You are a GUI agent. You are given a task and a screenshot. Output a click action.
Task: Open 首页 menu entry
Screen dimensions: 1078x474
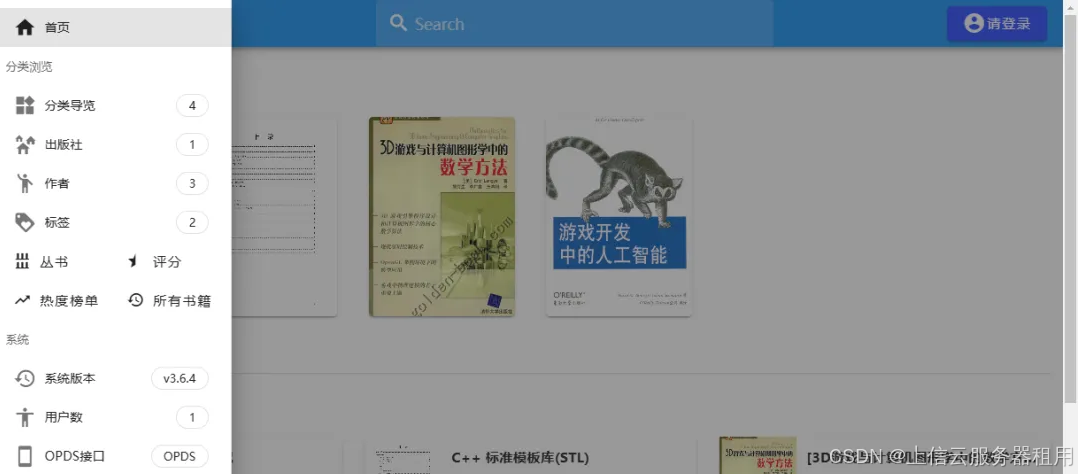click(x=116, y=28)
